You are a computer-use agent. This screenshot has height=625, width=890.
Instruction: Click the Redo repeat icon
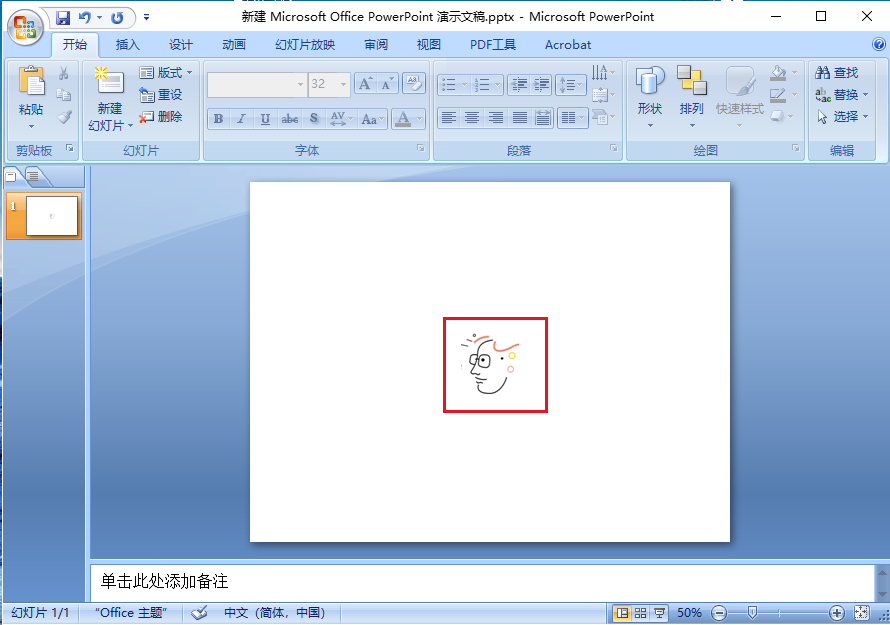click(117, 18)
